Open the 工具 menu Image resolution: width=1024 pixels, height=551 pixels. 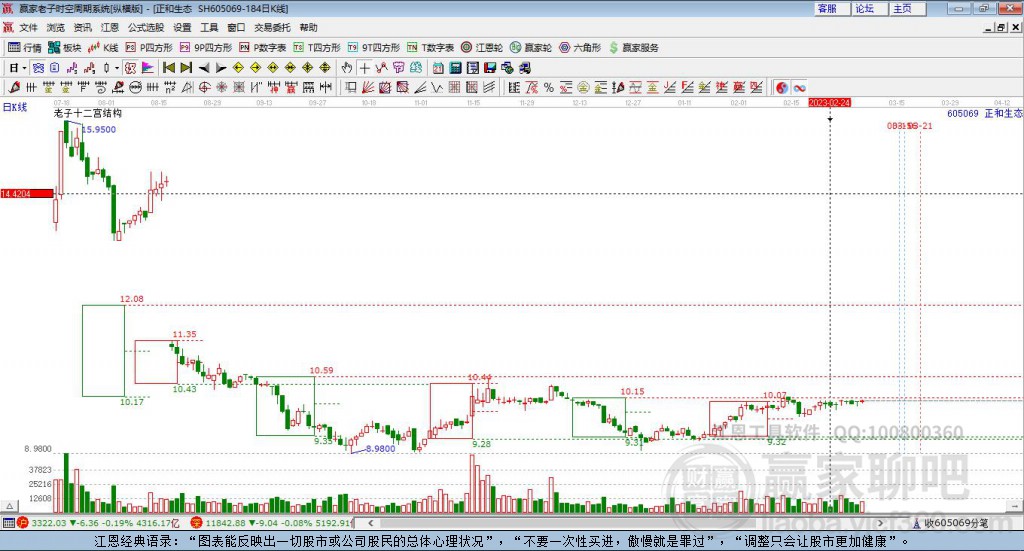click(209, 27)
